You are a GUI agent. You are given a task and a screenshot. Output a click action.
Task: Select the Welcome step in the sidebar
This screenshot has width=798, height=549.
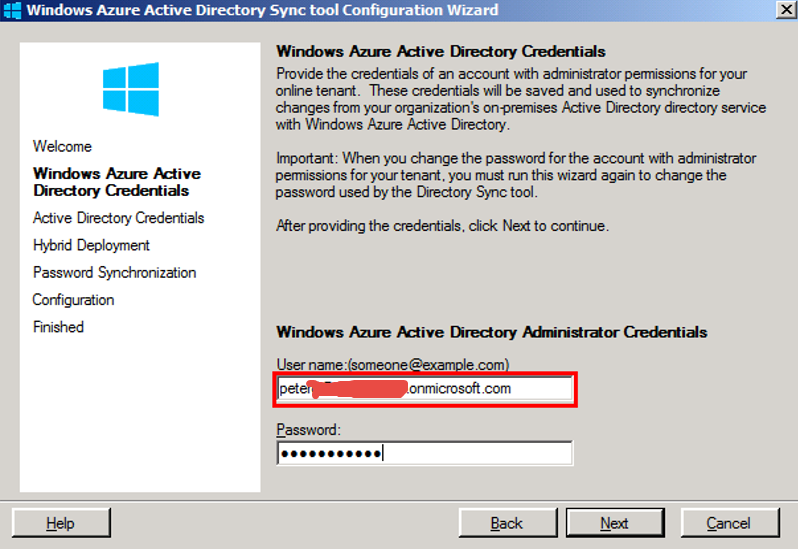tap(62, 146)
